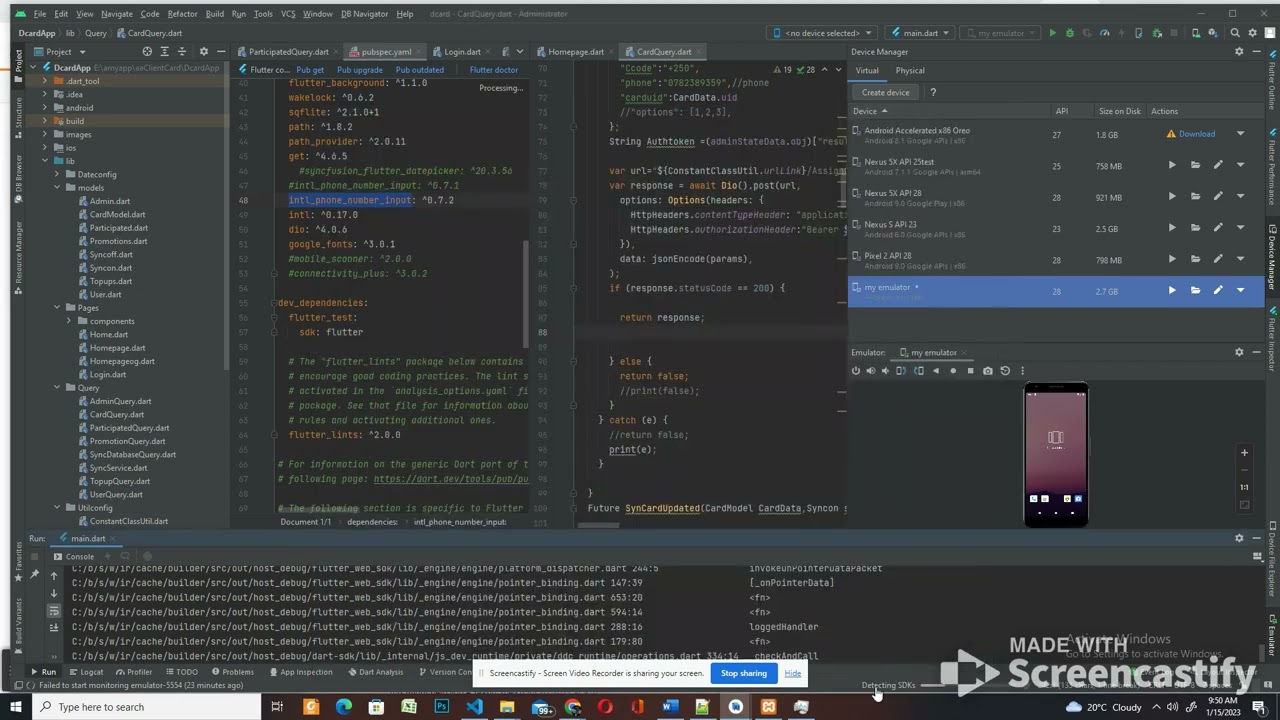
Task: Expand the android folder
Action: [45, 108]
